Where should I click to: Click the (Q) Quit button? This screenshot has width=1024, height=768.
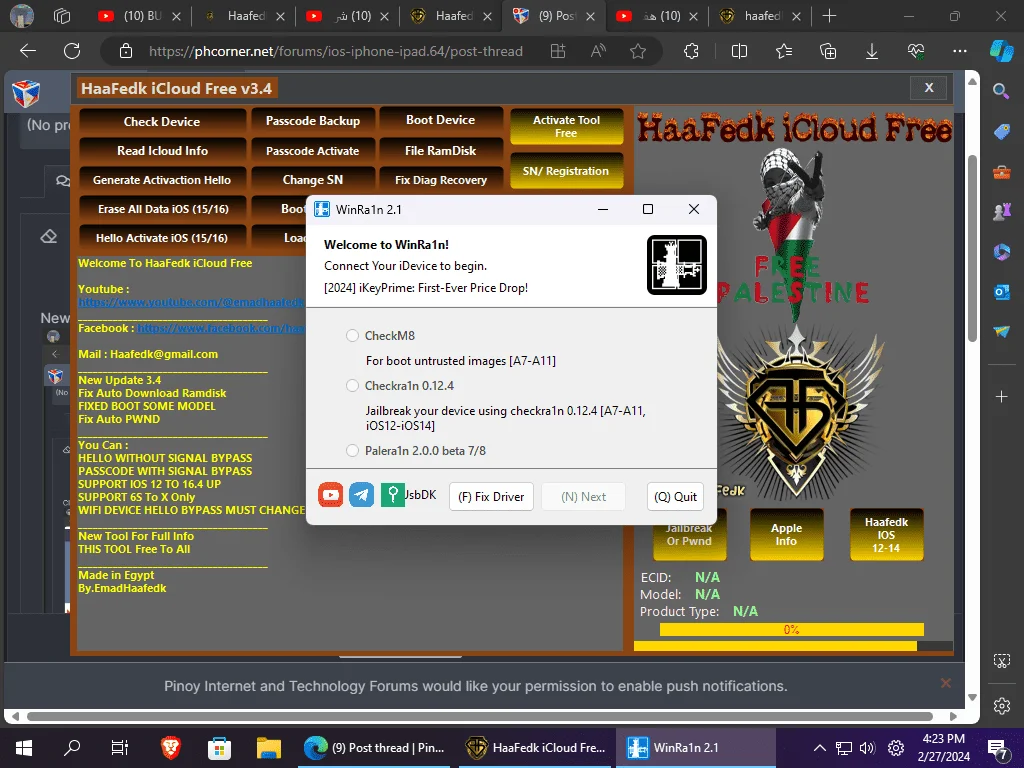coord(675,497)
